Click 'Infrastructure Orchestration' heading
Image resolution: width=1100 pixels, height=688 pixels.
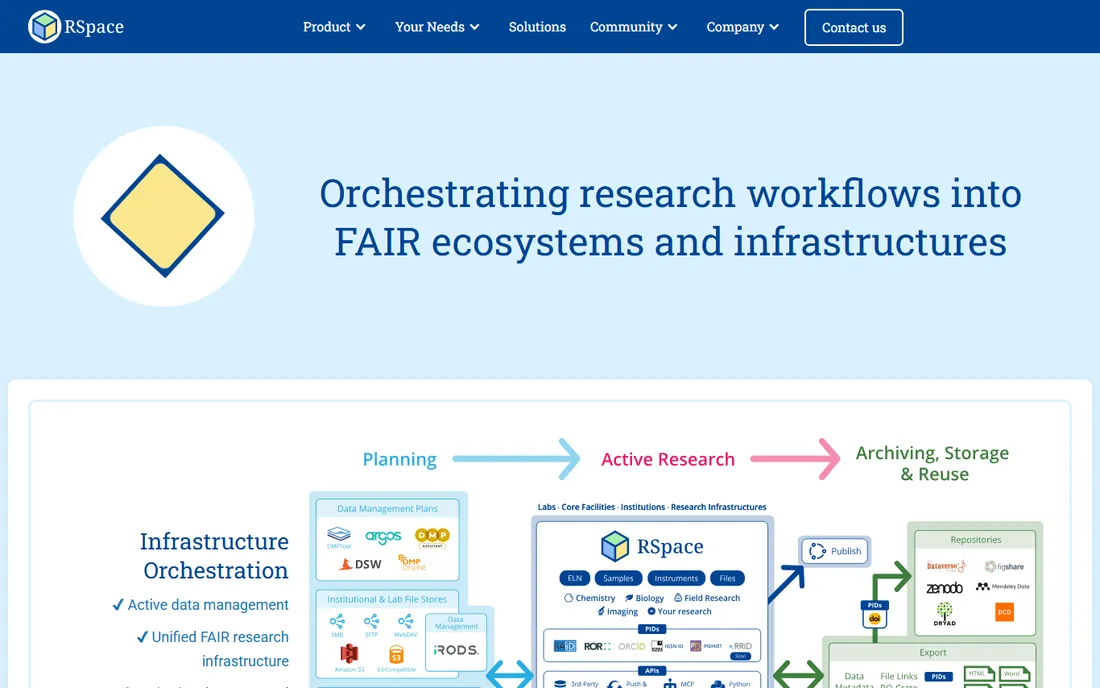pyautogui.click(x=214, y=556)
